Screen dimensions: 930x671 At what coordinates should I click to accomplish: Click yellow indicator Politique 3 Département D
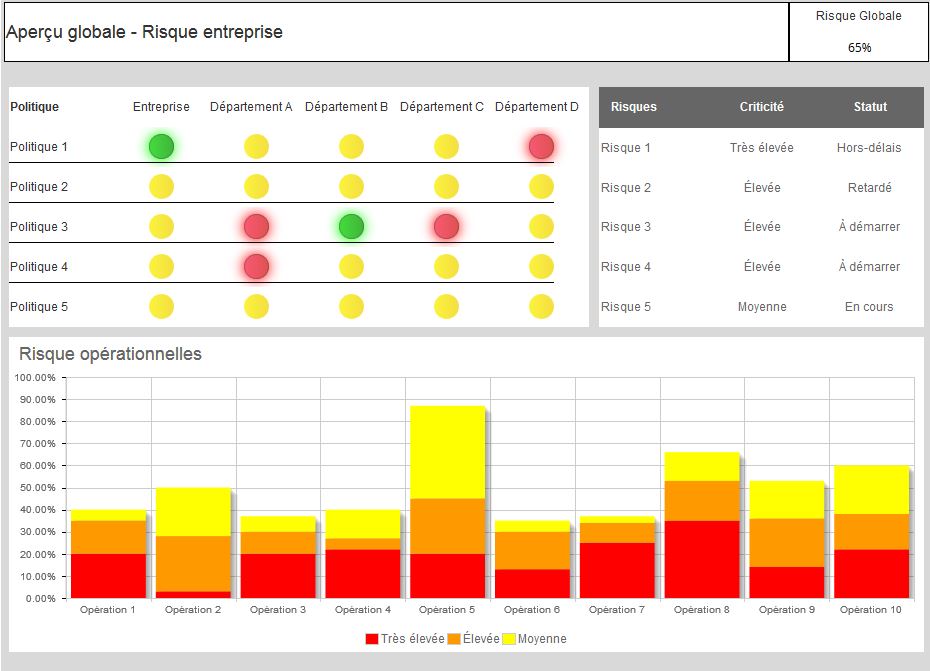pyautogui.click(x=541, y=227)
